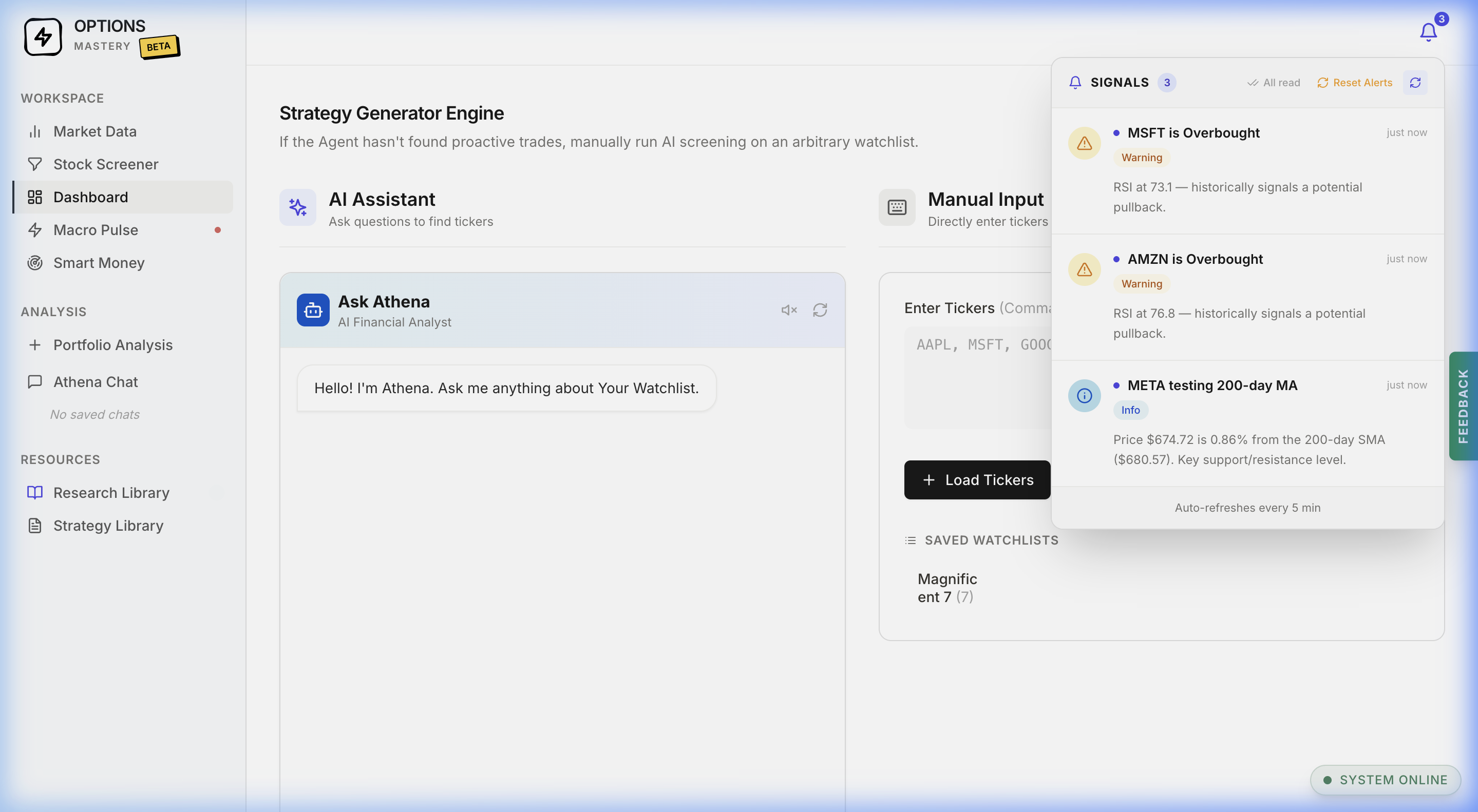Open Athena Chat in the sidebar
The width and height of the screenshot is (1478, 812).
tap(123, 382)
